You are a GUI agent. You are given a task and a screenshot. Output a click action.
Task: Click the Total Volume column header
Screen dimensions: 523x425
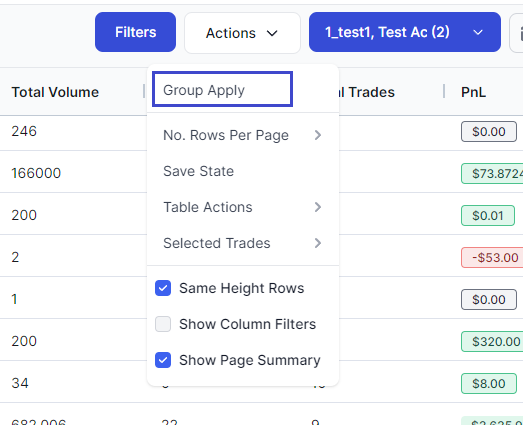click(x=55, y=92)
